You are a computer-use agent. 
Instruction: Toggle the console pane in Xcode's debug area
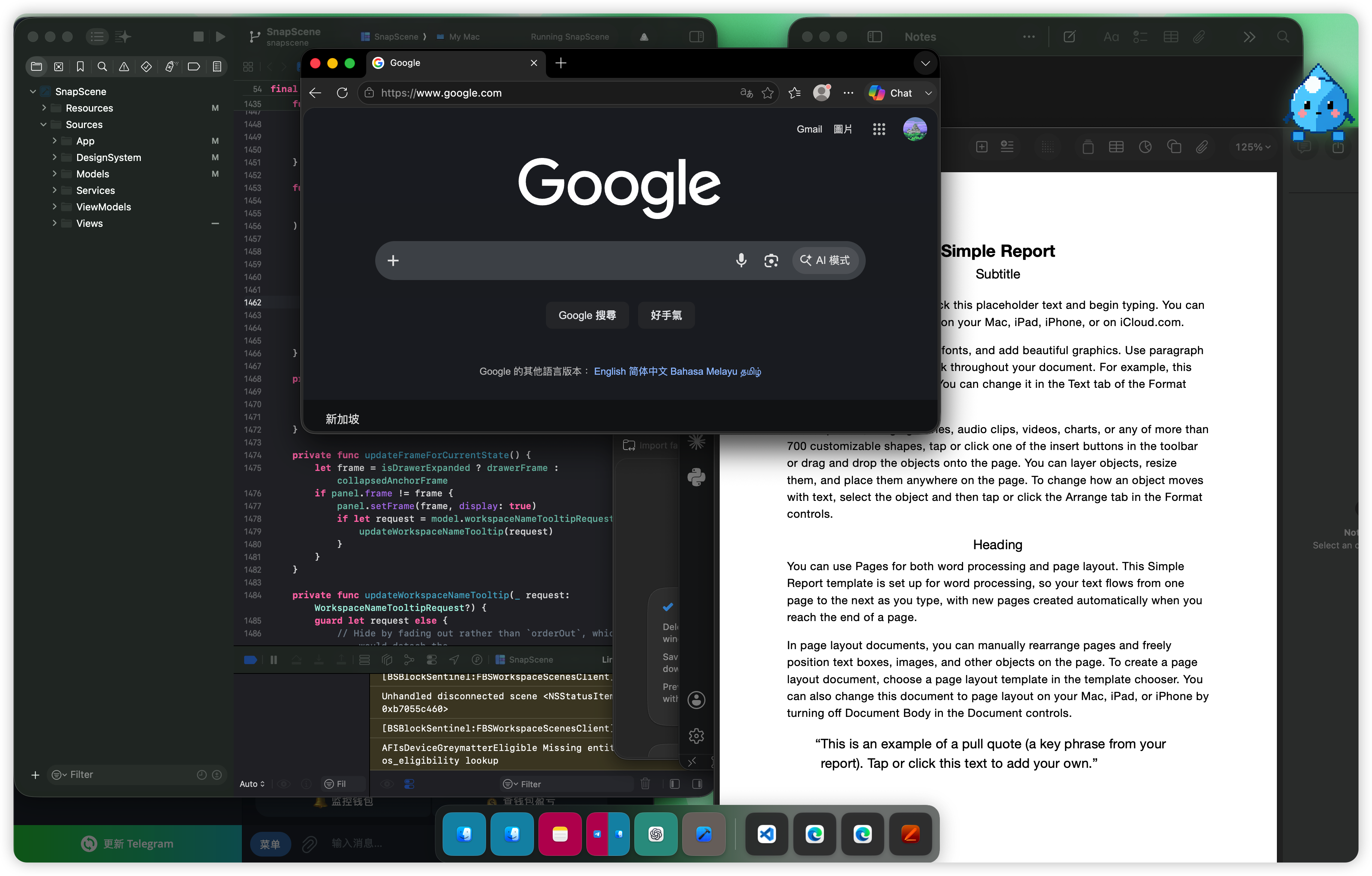click(x=697, y=784)
